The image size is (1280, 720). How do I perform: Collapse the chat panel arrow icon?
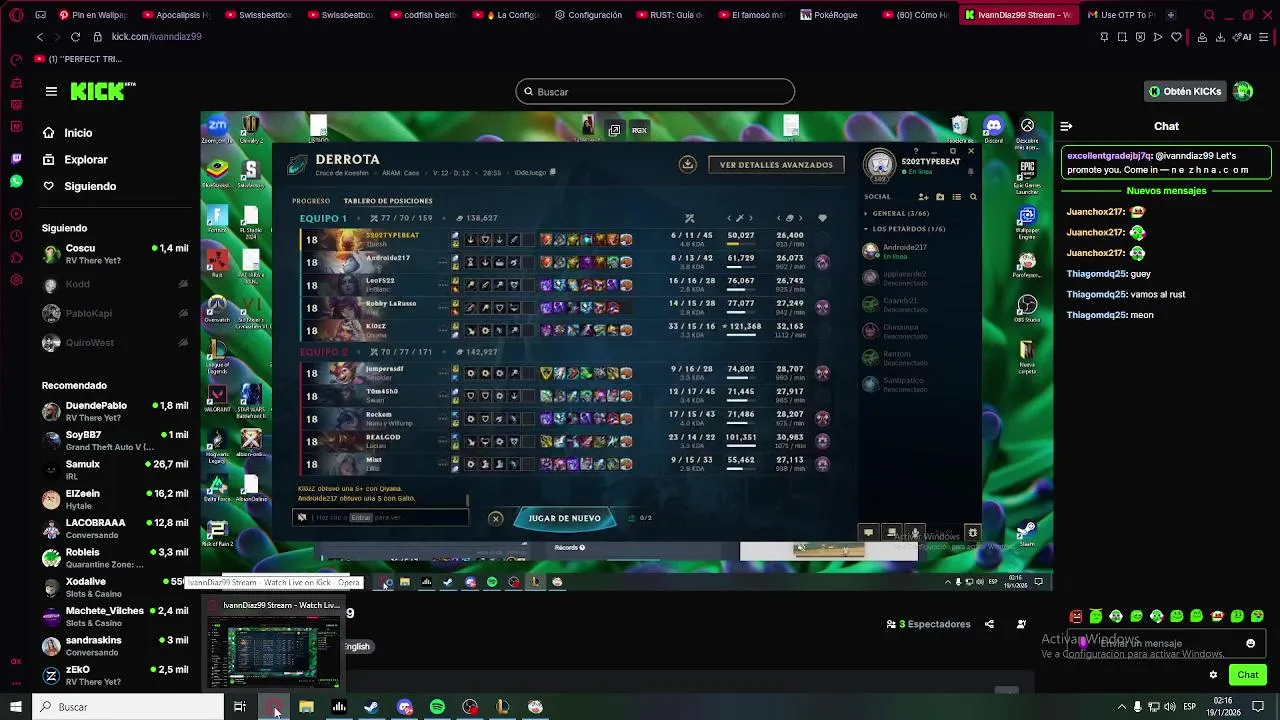point(1066,126)
